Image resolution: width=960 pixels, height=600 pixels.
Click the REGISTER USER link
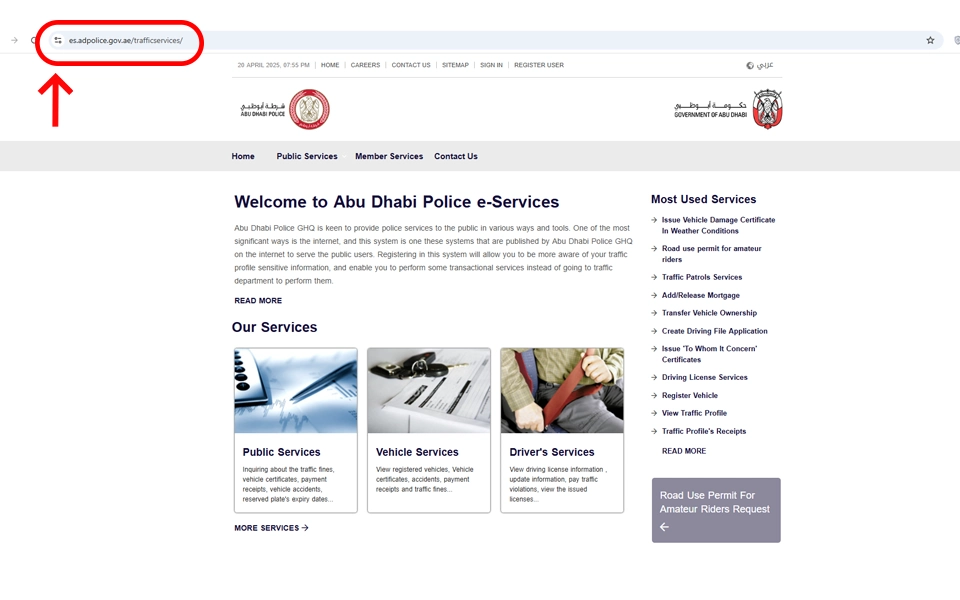(539, 65)
